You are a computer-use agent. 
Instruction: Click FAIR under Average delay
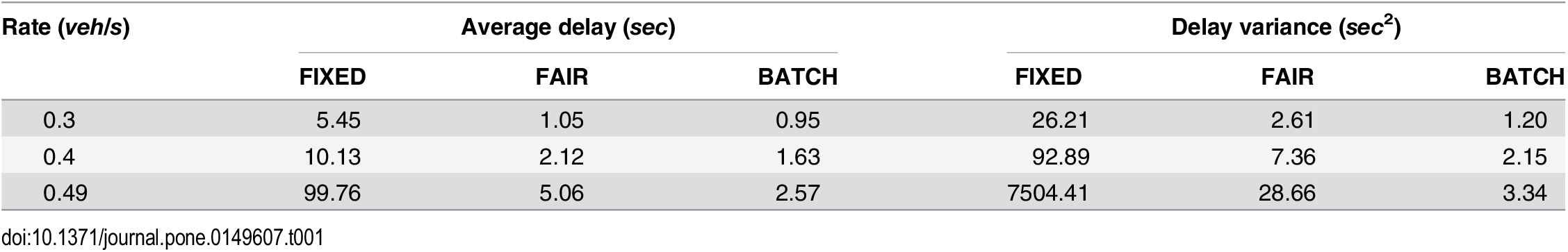coord(562,77)
